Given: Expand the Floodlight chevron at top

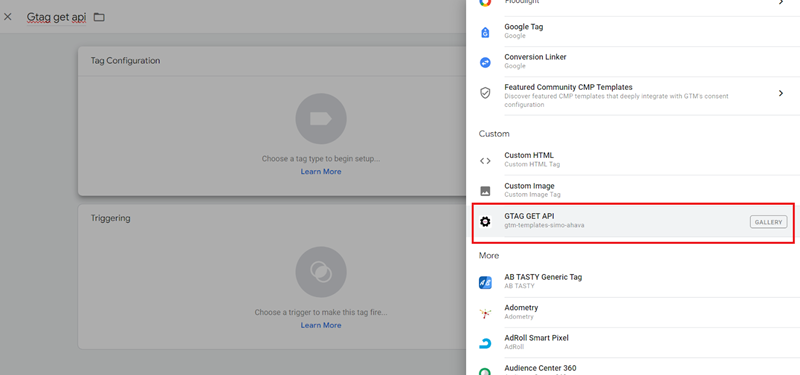Looking at the screenshot, I should (x=781, y=3).
